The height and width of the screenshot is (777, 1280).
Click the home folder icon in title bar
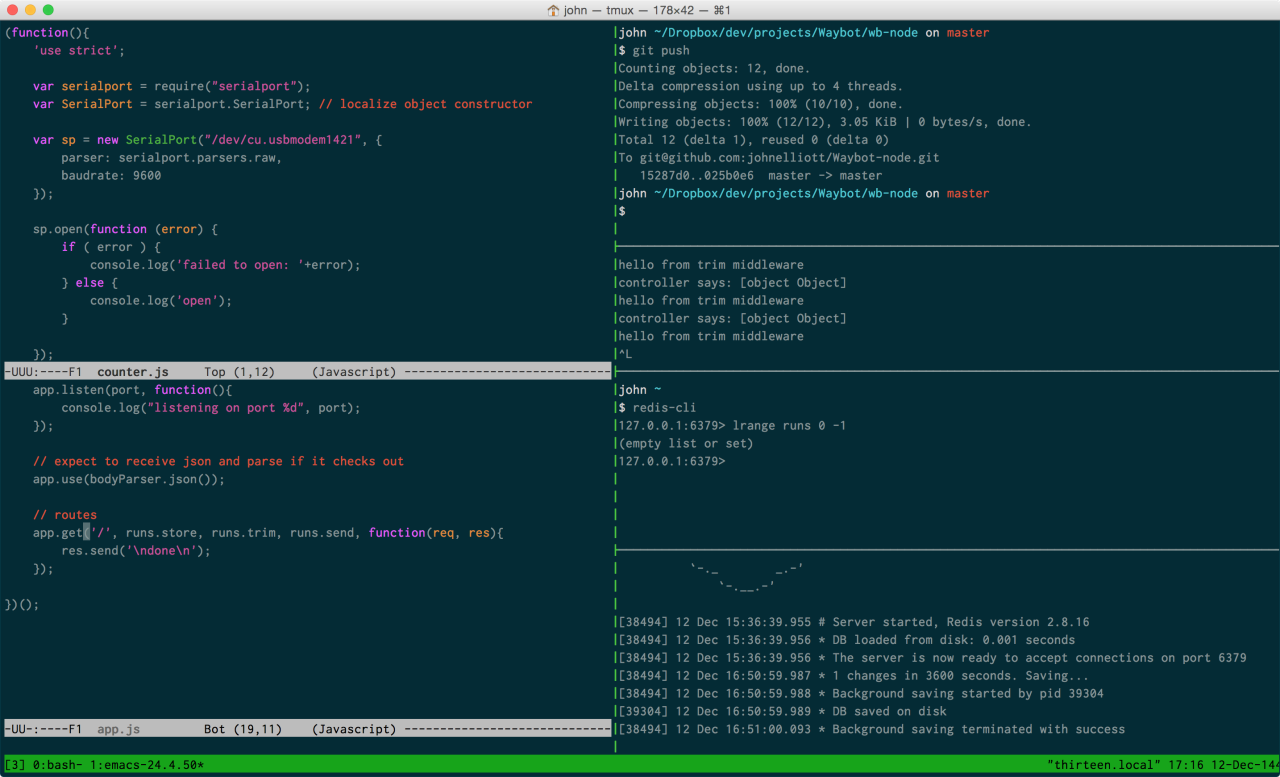pos(553,10)
